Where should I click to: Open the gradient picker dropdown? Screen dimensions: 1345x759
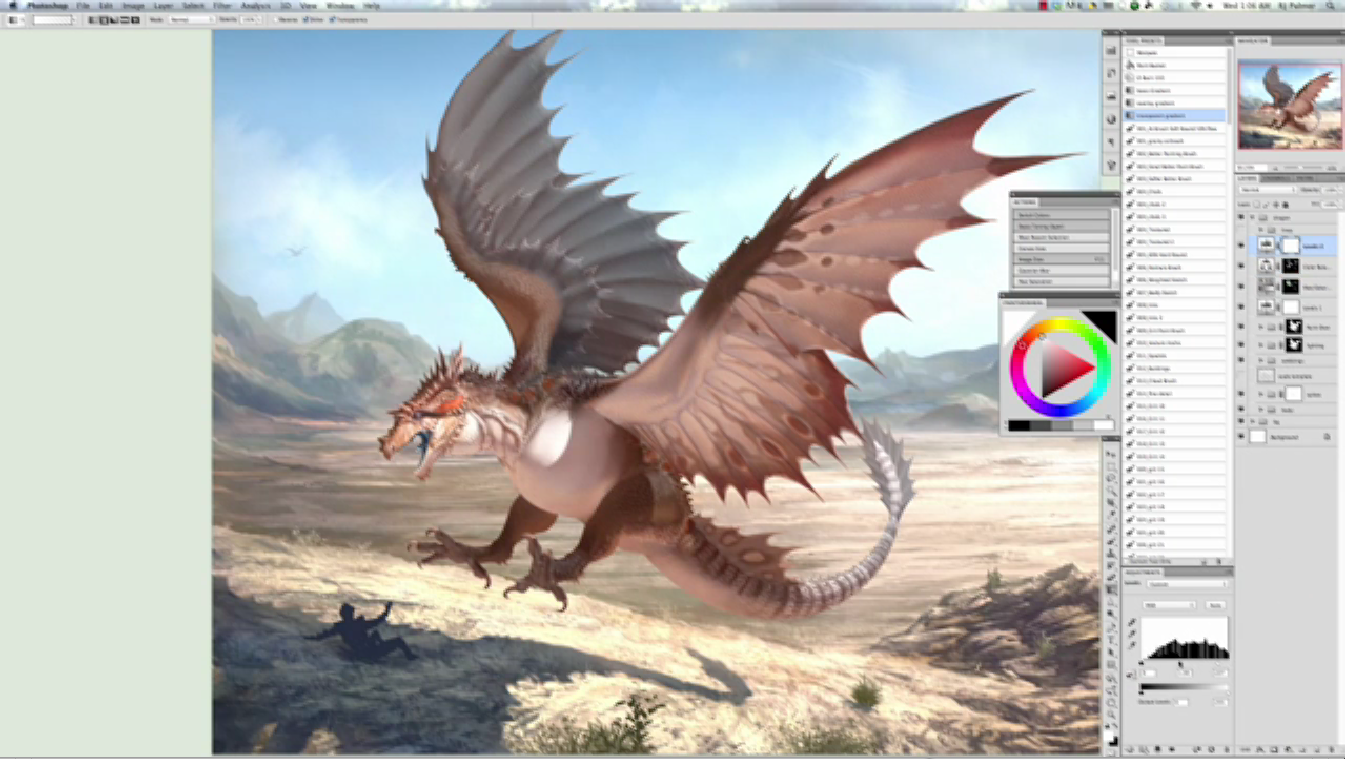74,20
